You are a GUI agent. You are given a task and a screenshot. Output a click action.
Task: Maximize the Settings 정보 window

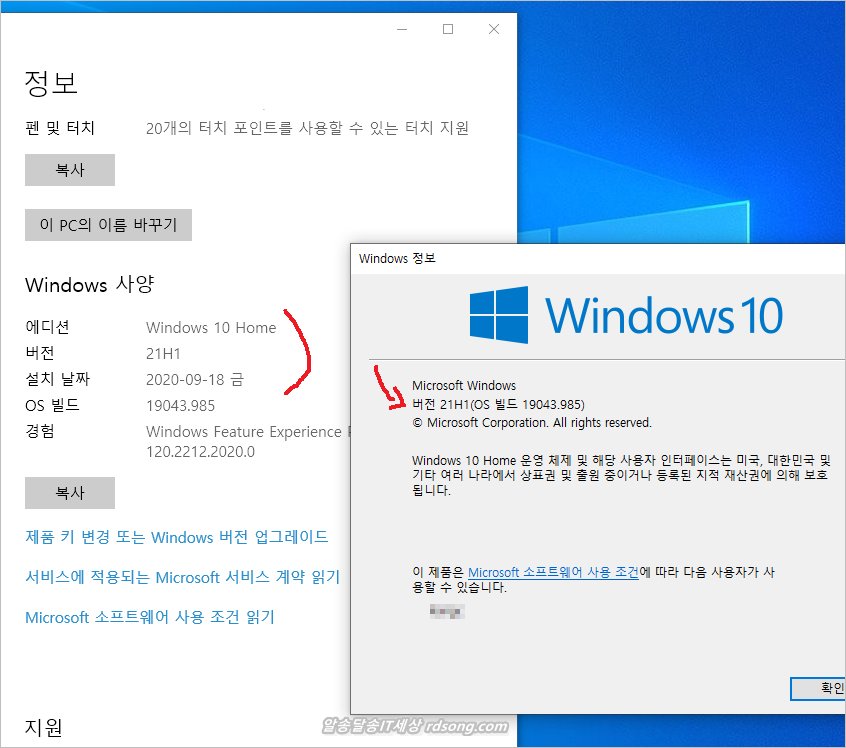click(x=448, y=29)
